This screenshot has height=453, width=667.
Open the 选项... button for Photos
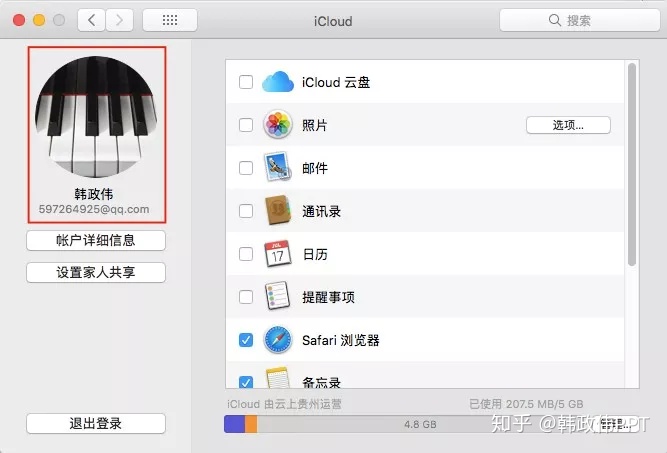coord(568,125)
